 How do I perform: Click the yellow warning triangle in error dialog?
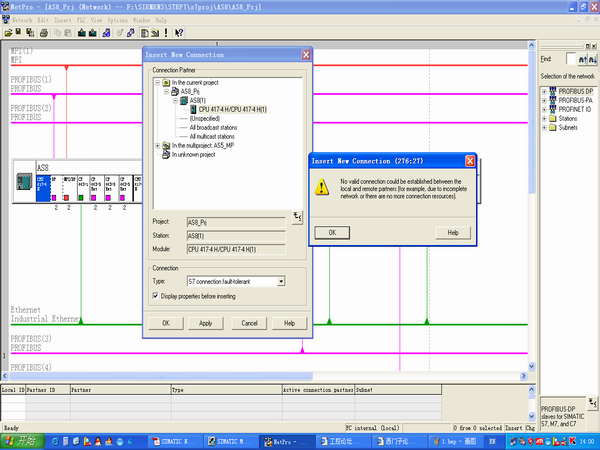322,187
